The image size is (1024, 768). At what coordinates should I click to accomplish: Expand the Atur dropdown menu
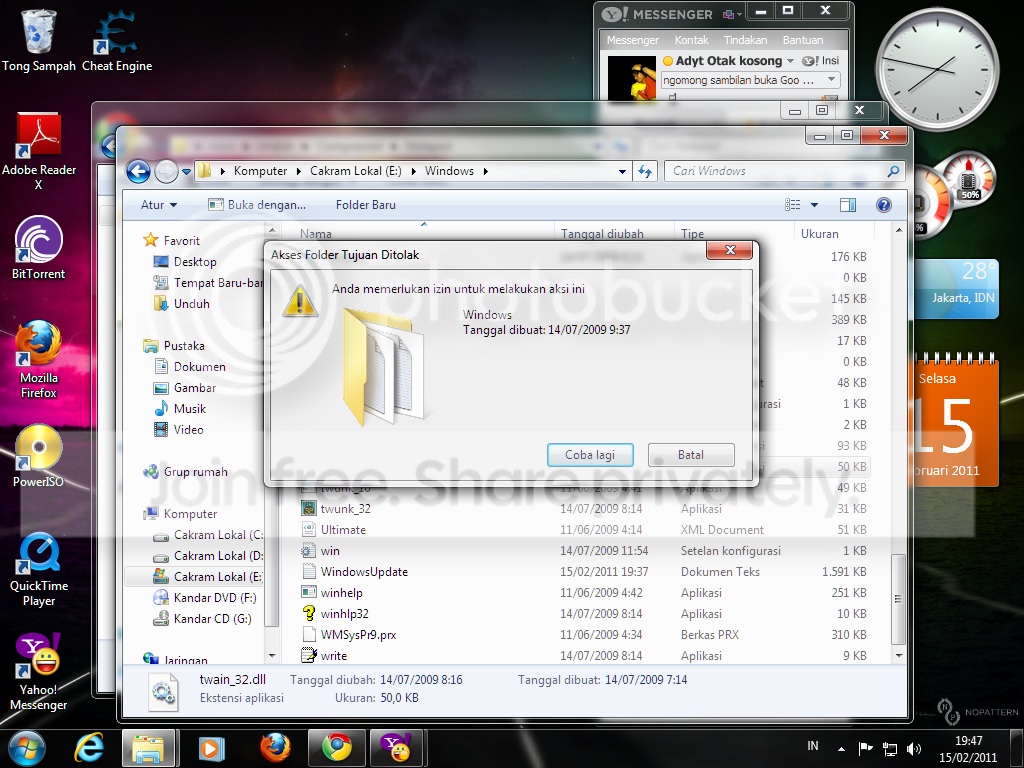159,205
